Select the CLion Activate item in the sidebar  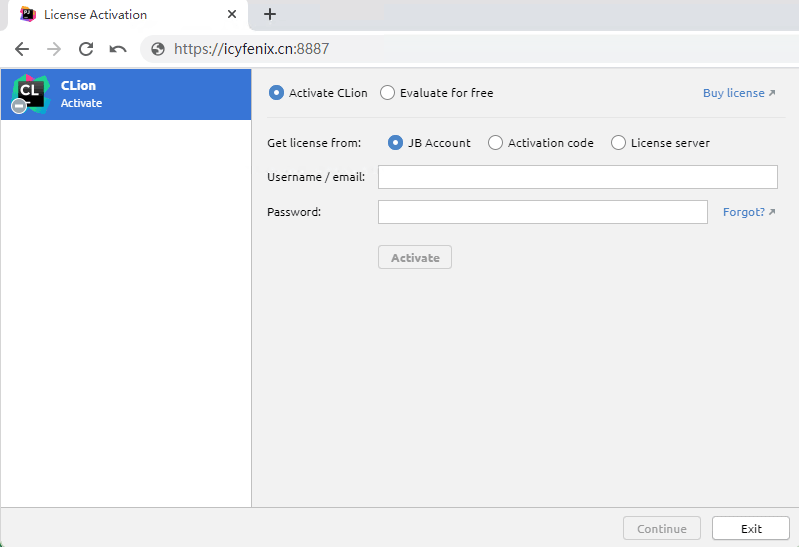click(x=126, y=94)
